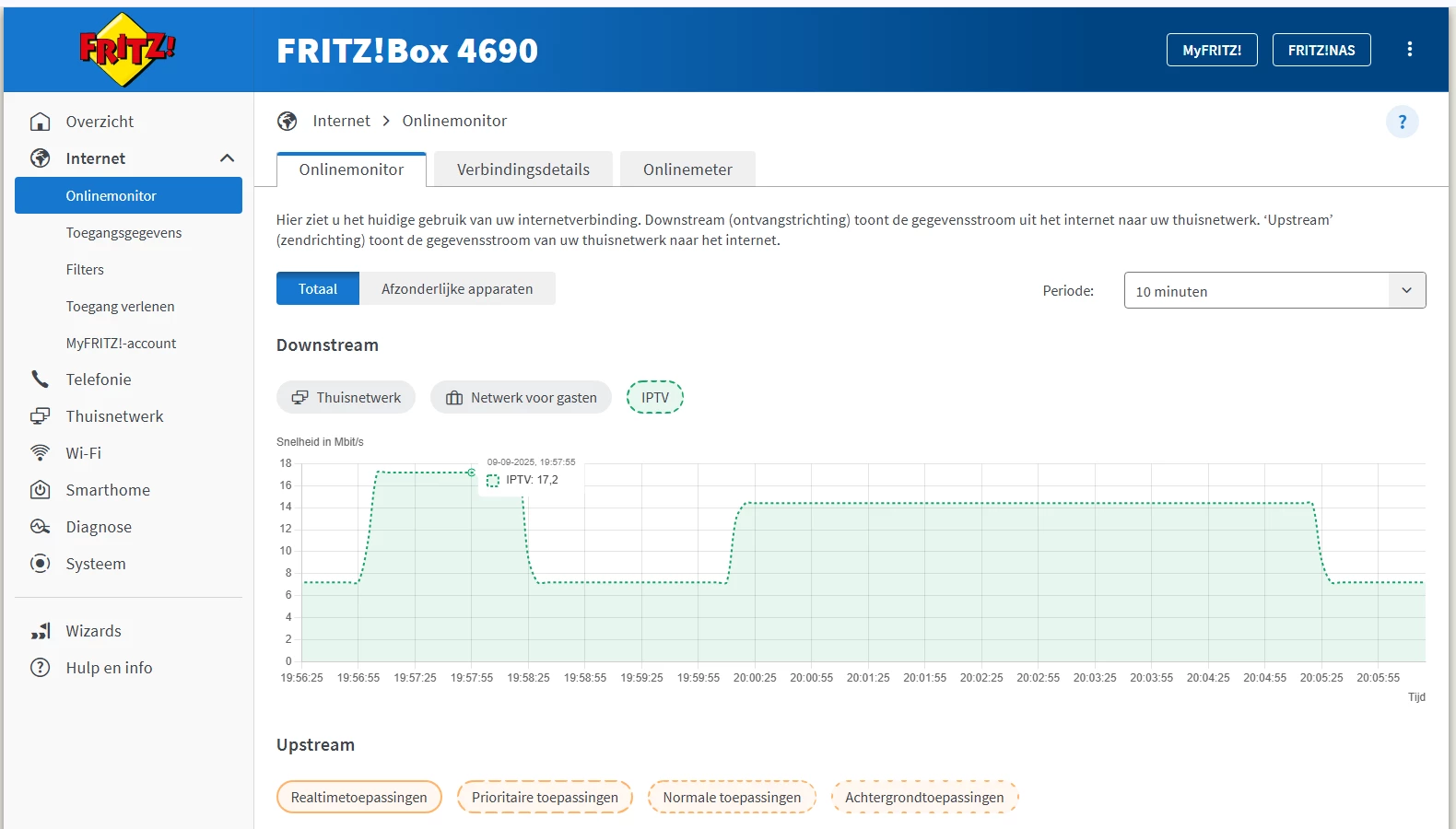Toggle IPTV series in Downstream chart
Viewport: 1456px width, 829px height.
pyautogui.click(x=655, y=397)
